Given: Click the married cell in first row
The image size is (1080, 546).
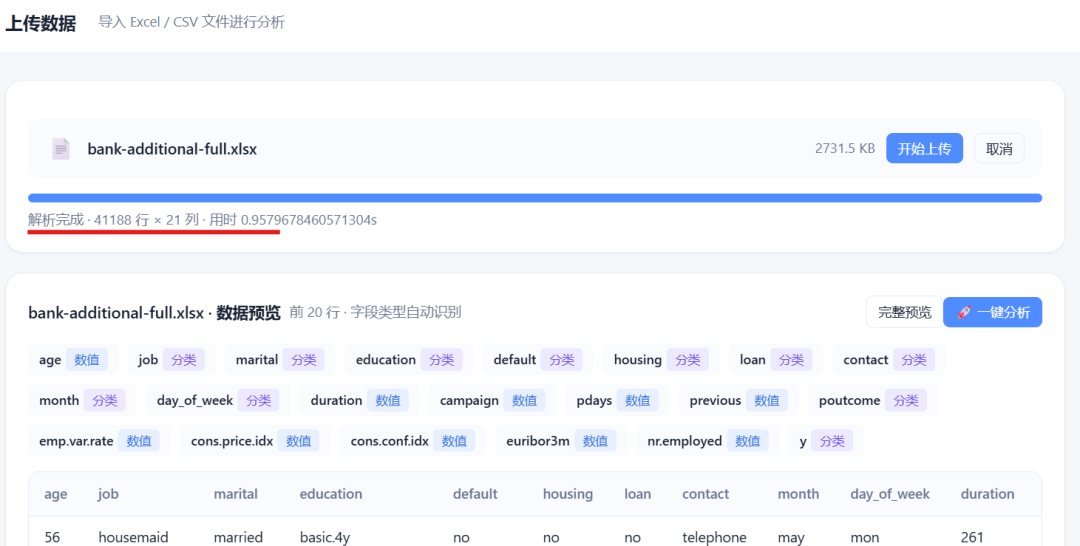Looking at the screenshot, I should coord(238,537).
